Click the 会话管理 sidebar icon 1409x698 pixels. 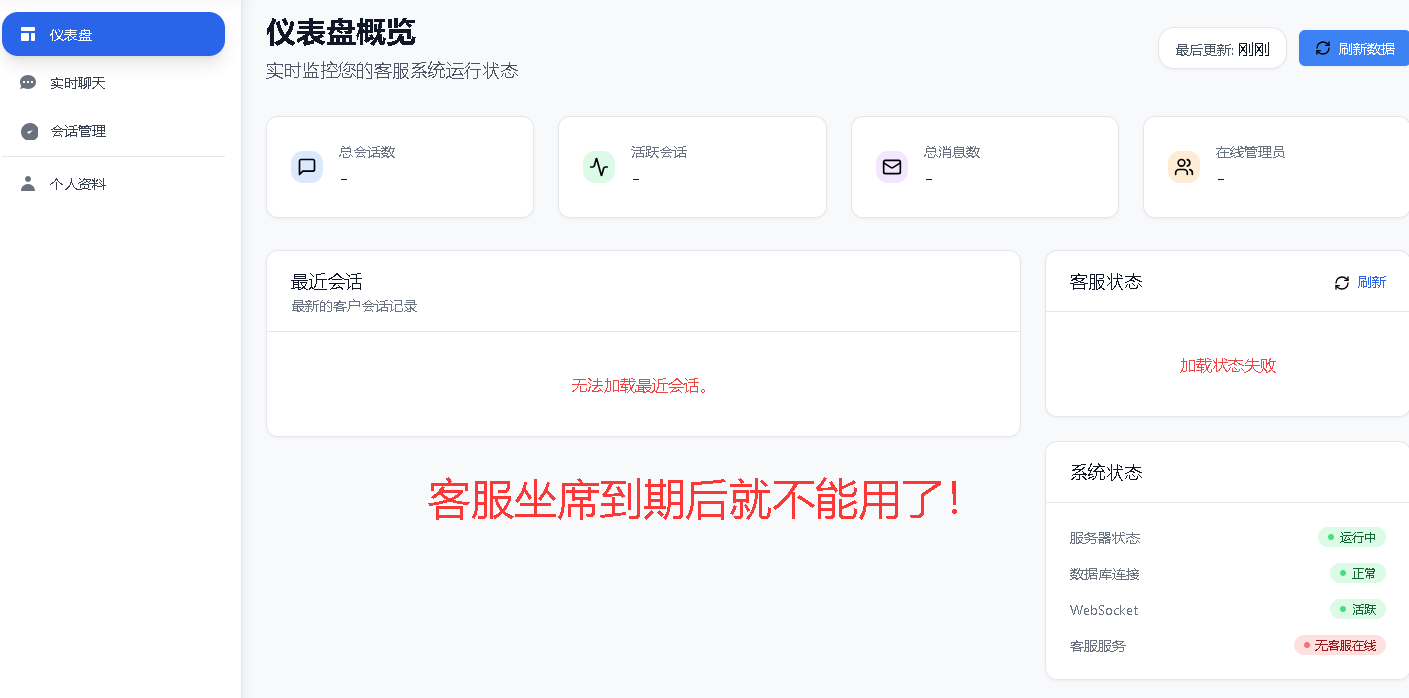pyautogui.click(x=29, y=131)
